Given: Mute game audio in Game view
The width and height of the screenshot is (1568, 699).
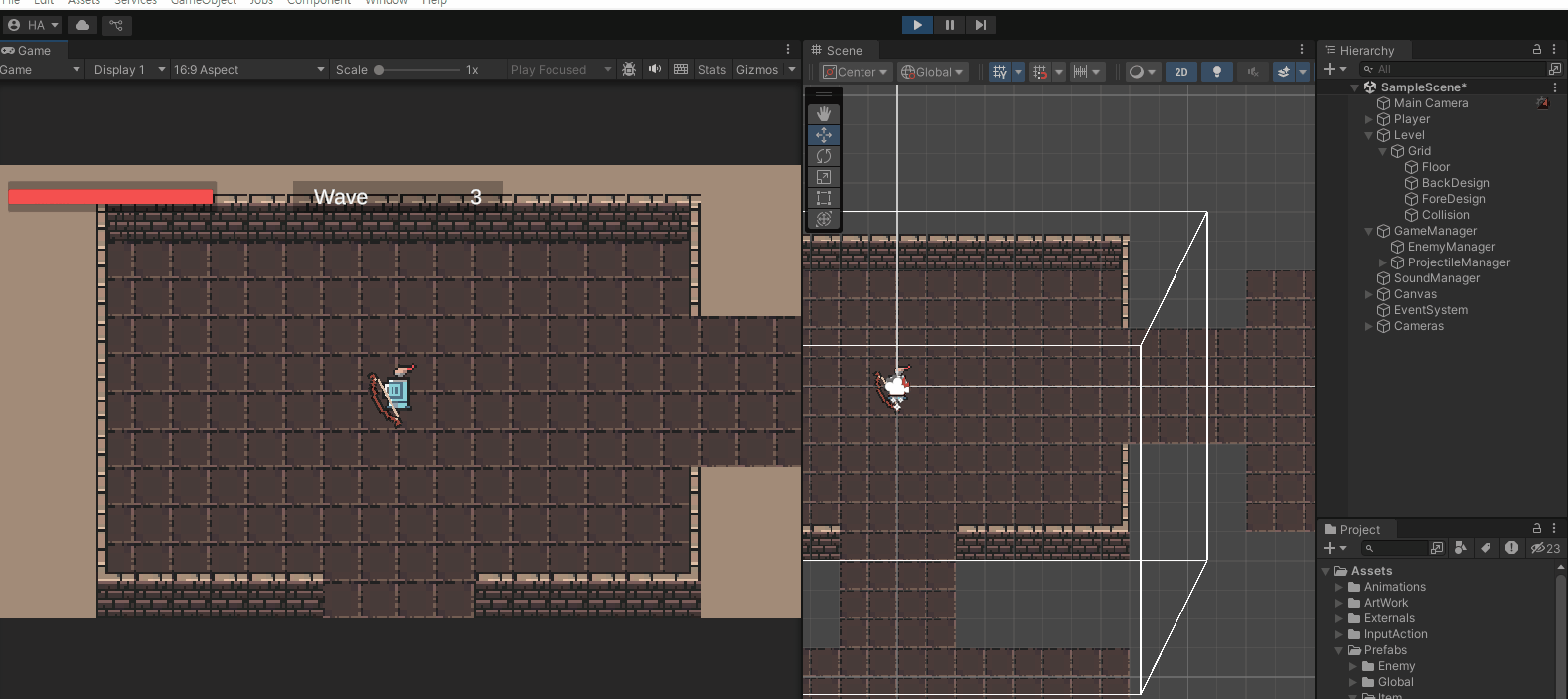Looking at the screenshot, I should tap(655, 70).
